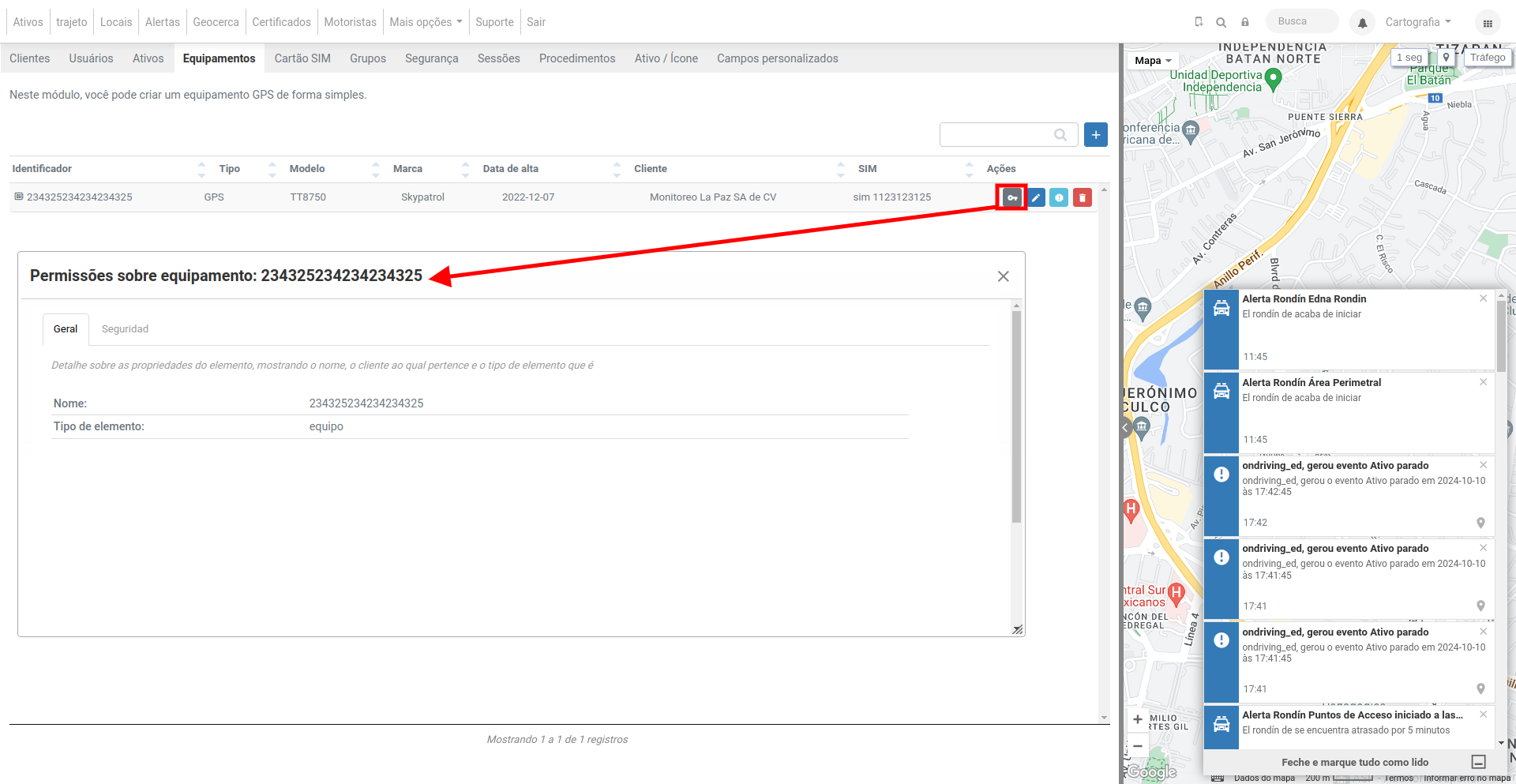Toggle the Tráfego map layer
The image size is (1516, 784).
(x=1488, y=58)
